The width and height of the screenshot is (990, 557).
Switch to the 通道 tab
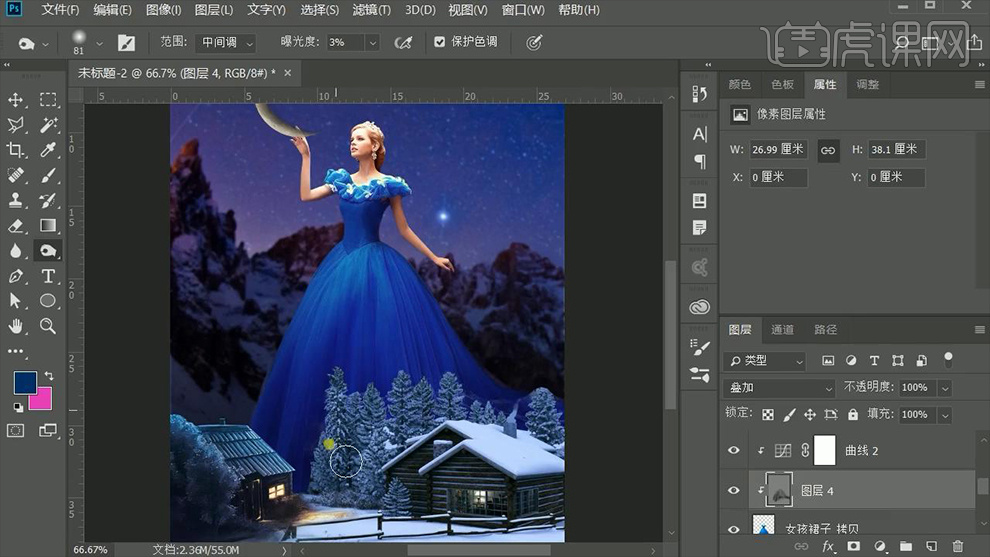[x=782, y=330]
